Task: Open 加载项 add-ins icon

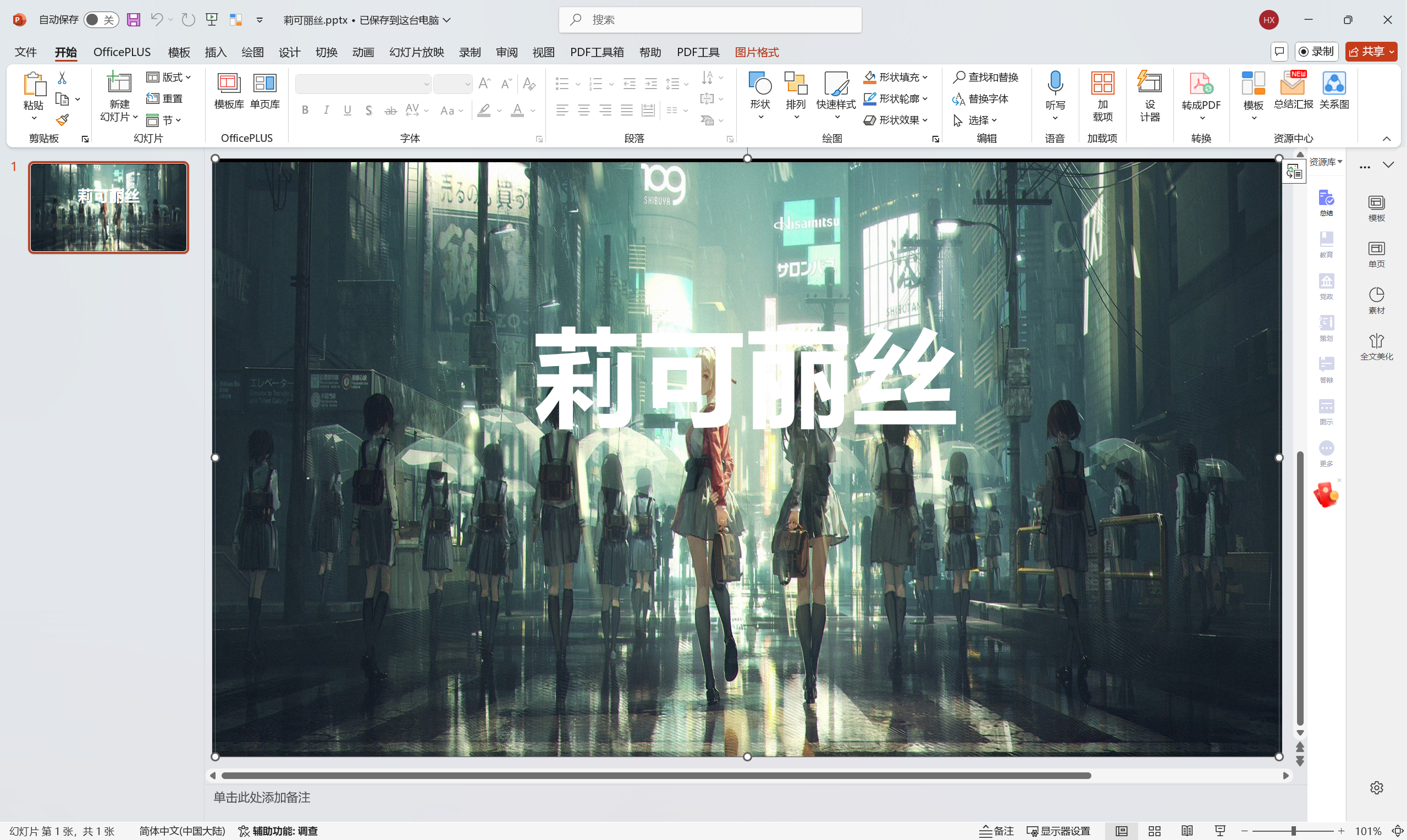Action: 1102,96
